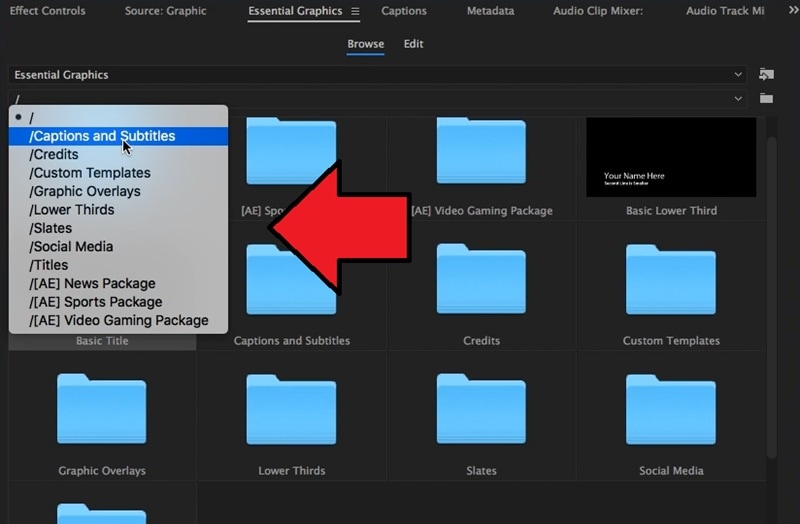The image size is (800, 524).
Task: Select the Basic Lower Third template thumbnail
Action: pos(671,157)
